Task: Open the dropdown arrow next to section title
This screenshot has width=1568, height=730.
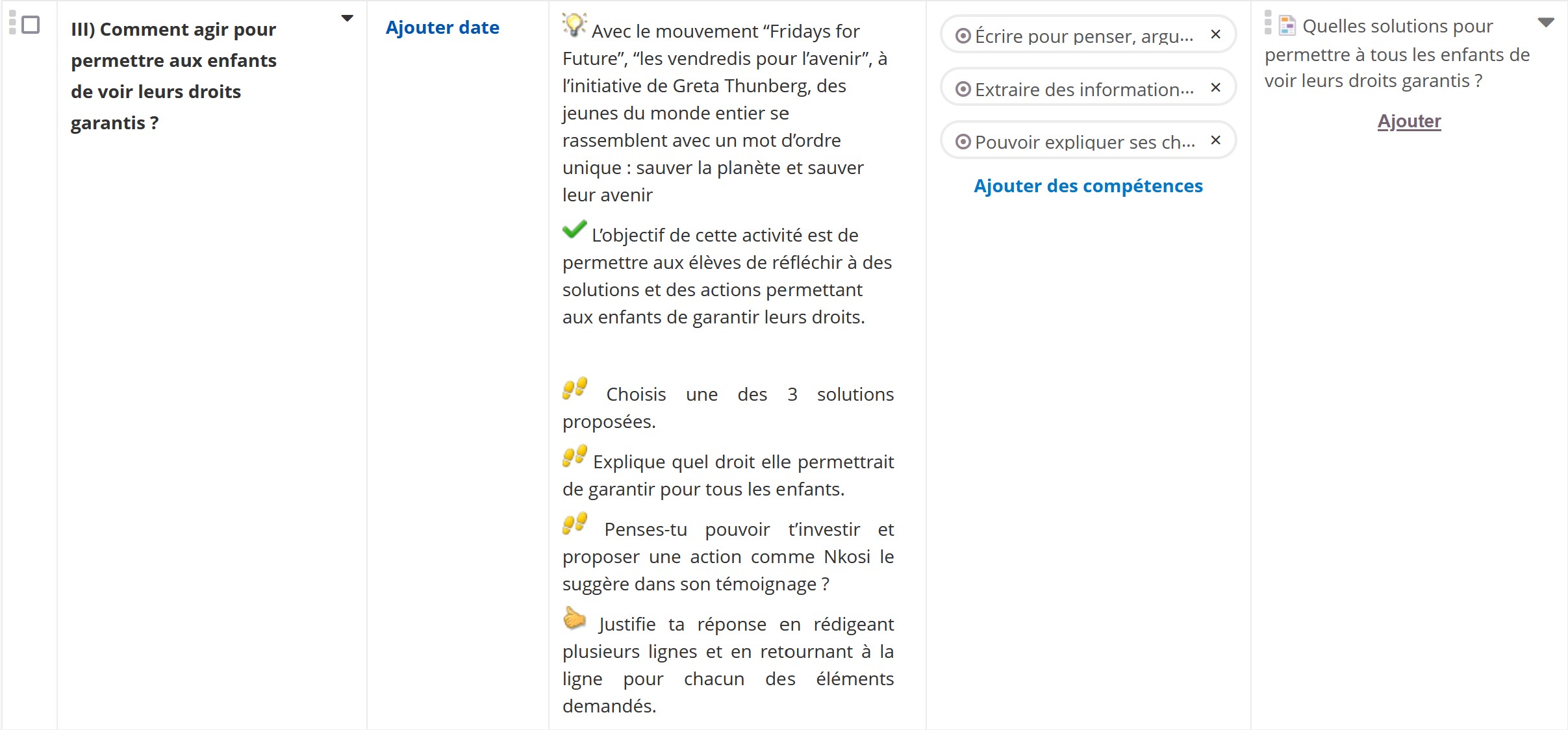Action: [348, 19]
